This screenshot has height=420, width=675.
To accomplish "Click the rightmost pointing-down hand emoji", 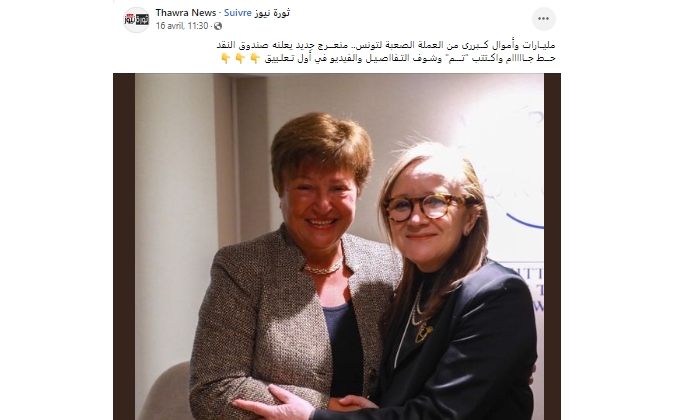I will click(x=255, y=59).
